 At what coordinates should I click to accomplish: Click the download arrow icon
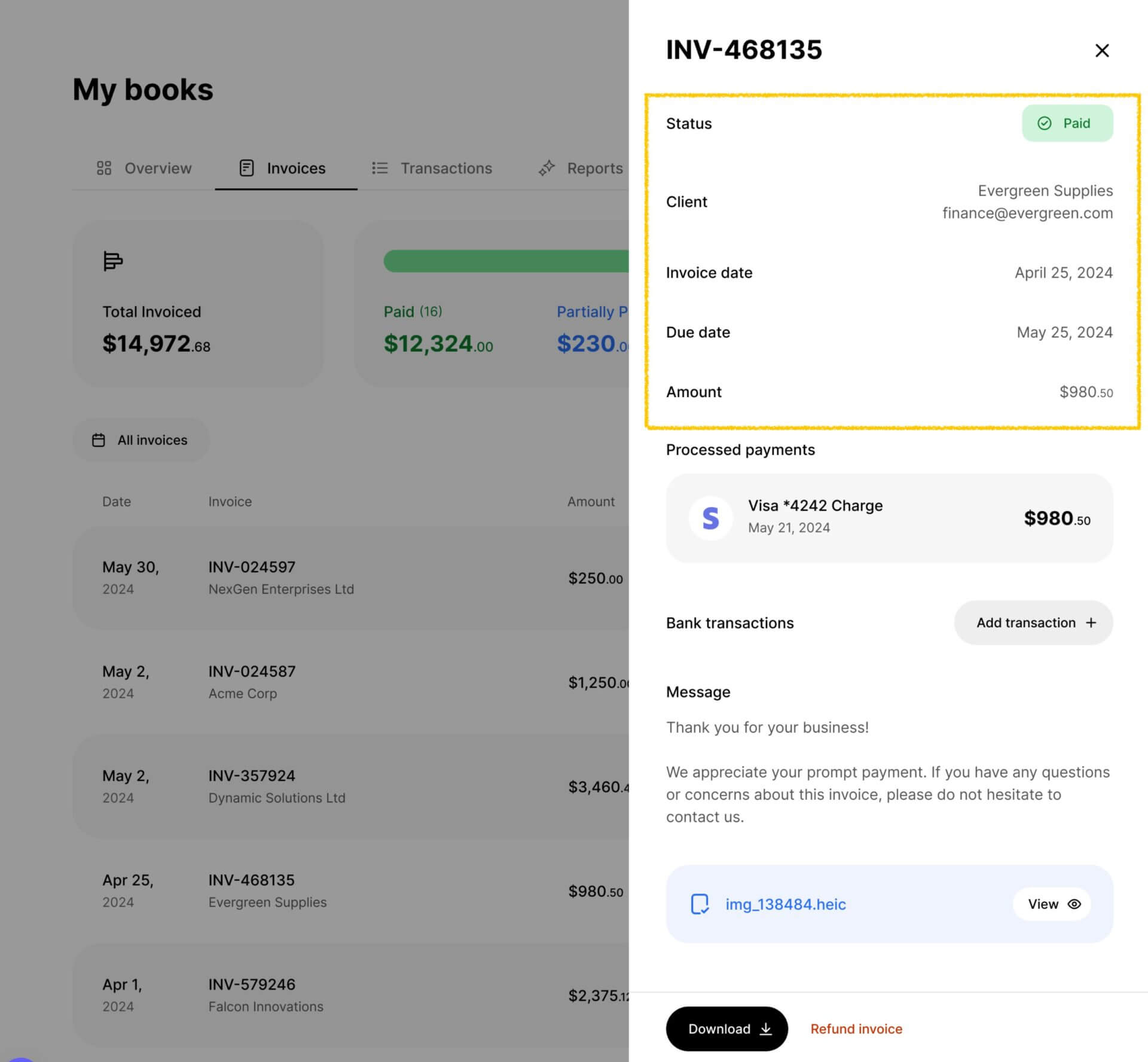pos(765,1029)
